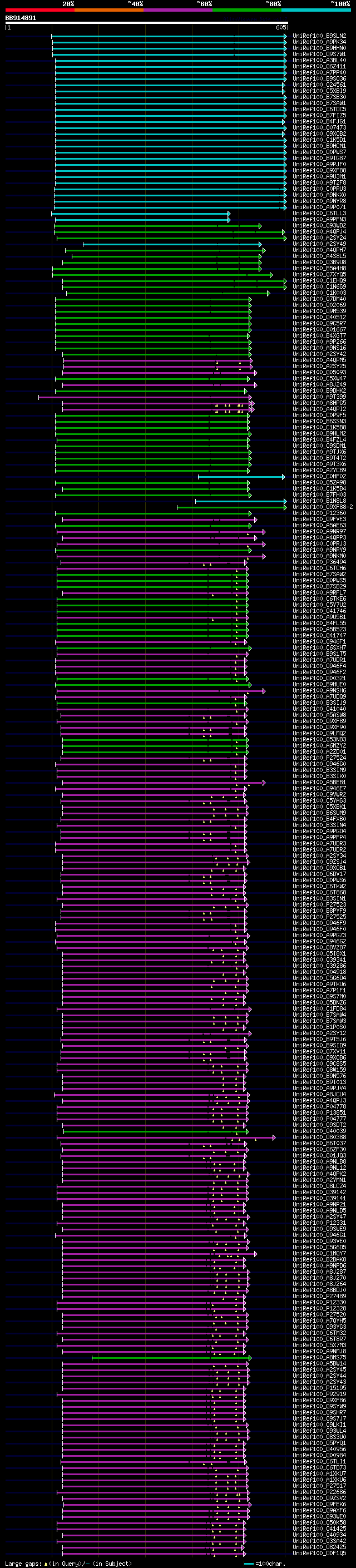Image resolution: width=356 pixels, height=1568 pixels.
Task: Select UniRef100_A5BEB1 label
Action: 319,782
